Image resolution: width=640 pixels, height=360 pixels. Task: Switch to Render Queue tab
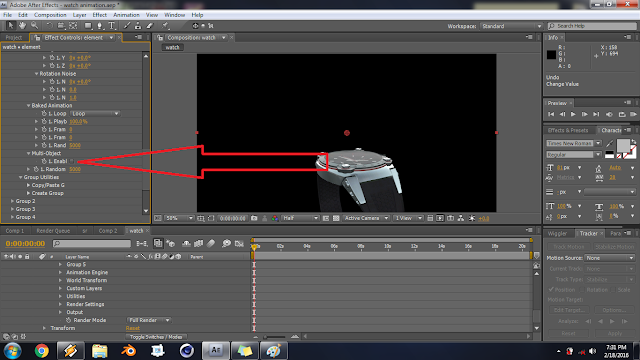click(53, 231)
